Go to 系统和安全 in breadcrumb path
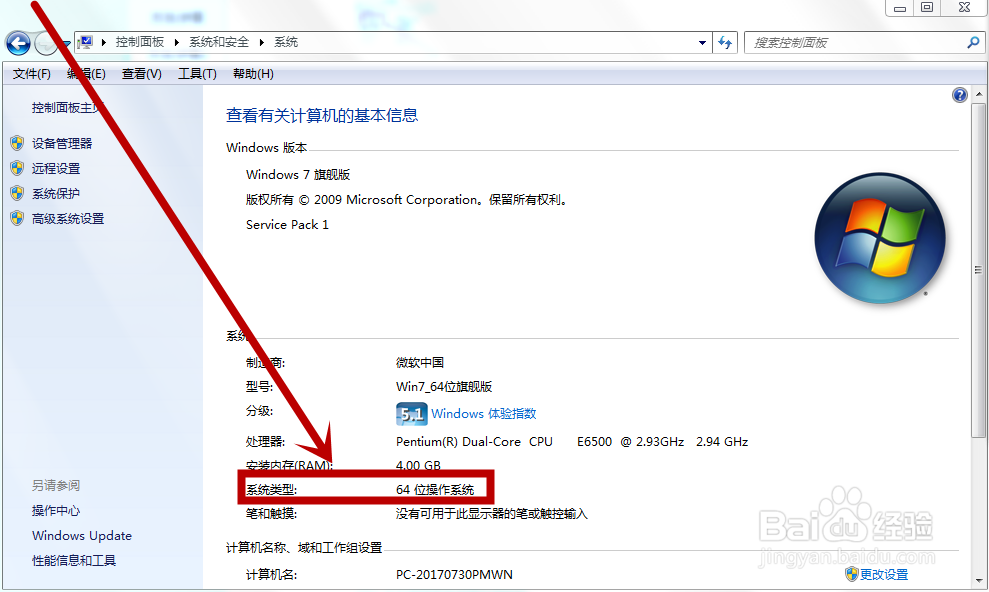 click(x=219, y=42)
